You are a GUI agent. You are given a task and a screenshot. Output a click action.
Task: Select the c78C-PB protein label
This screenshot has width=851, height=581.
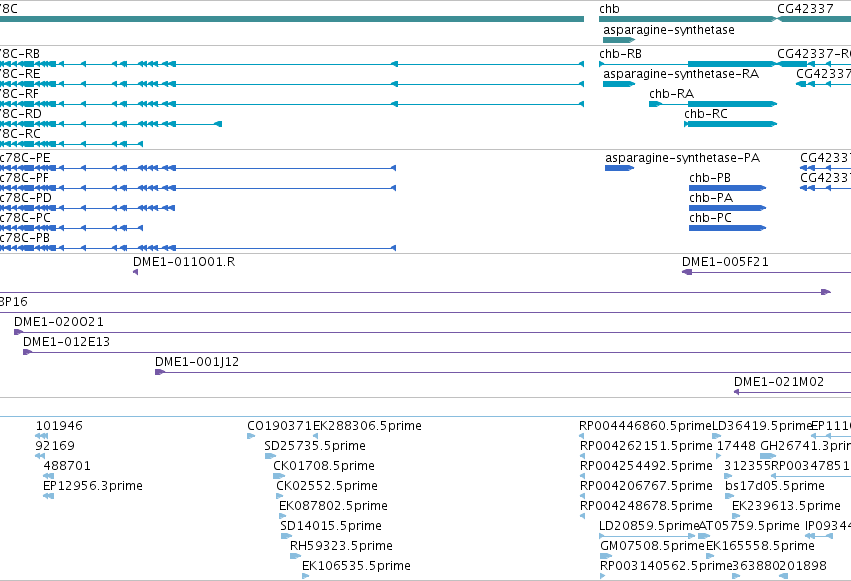(x=25, y=238)
